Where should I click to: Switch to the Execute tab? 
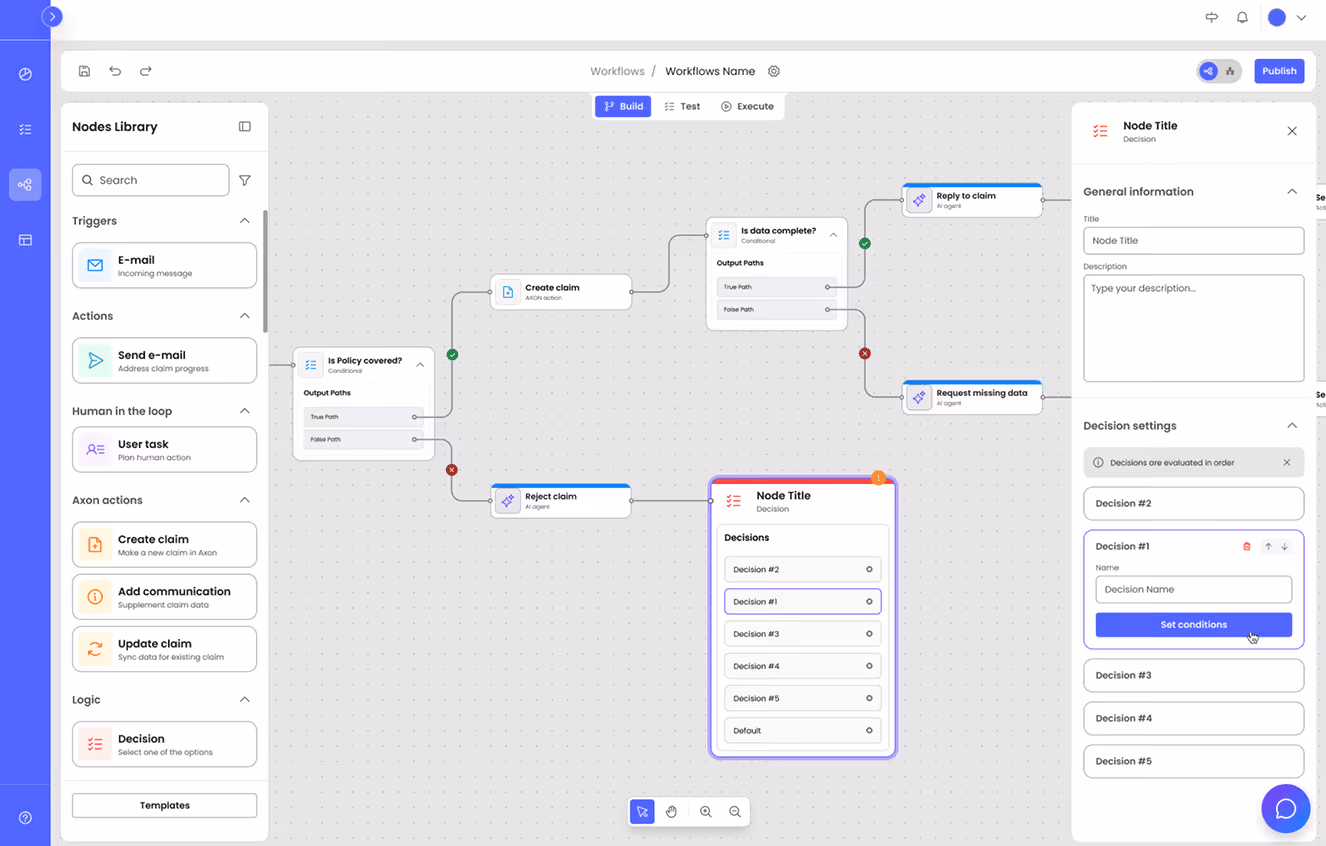pyautogui.click(x=748, y=105)
